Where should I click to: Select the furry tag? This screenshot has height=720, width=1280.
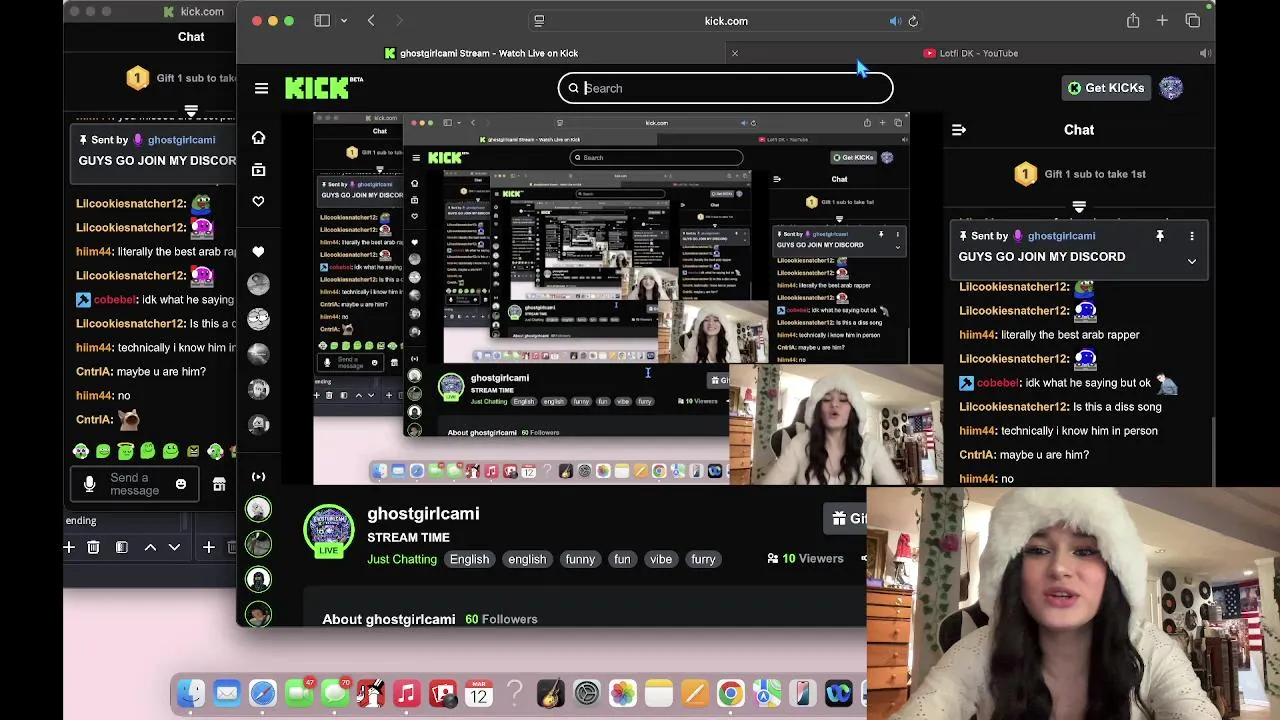coord(703,559)
